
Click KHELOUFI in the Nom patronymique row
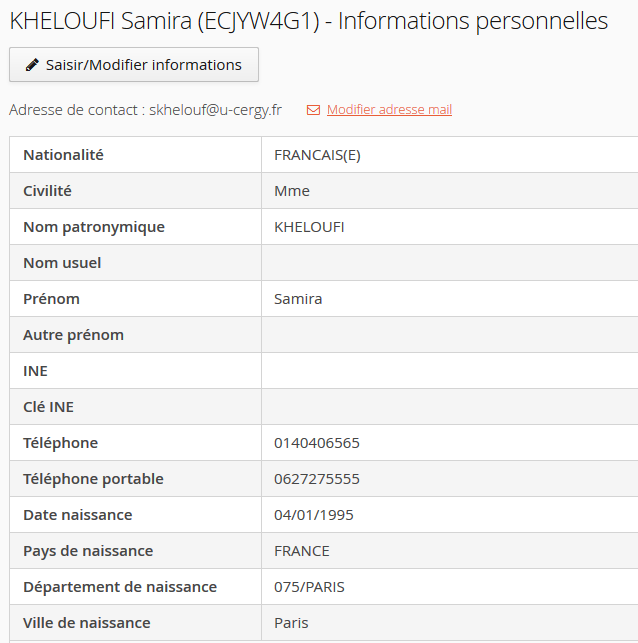309,227
